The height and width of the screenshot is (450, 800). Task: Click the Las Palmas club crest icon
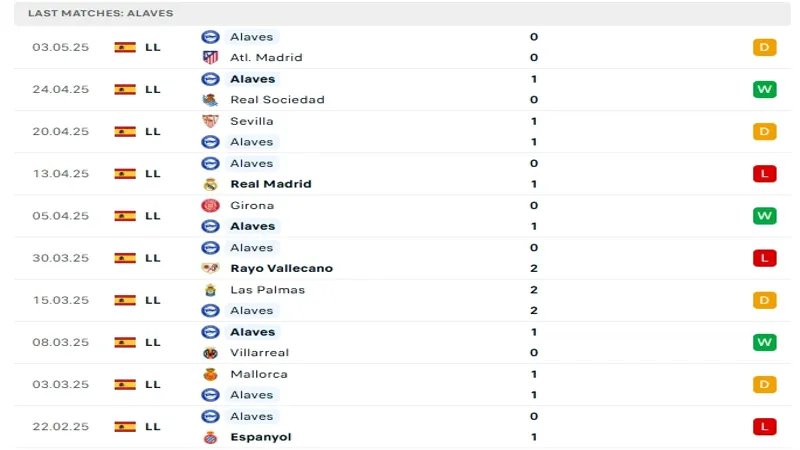point(210,290)
